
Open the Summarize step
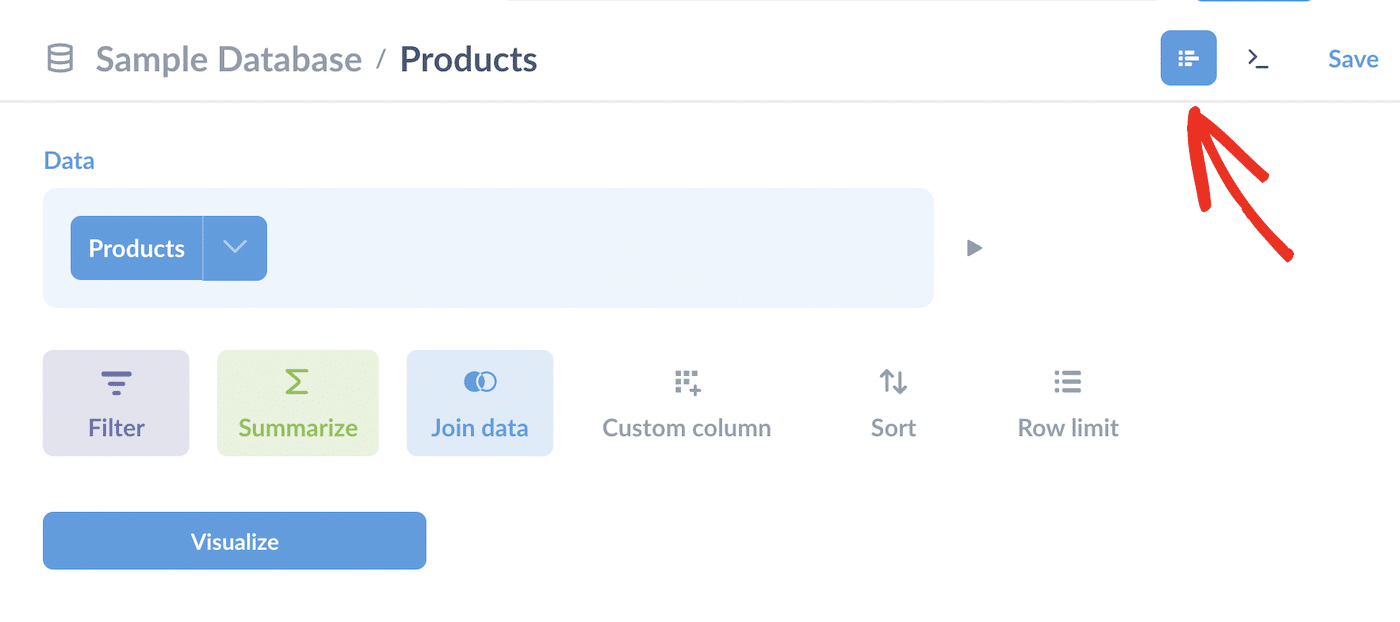point(297,403)
